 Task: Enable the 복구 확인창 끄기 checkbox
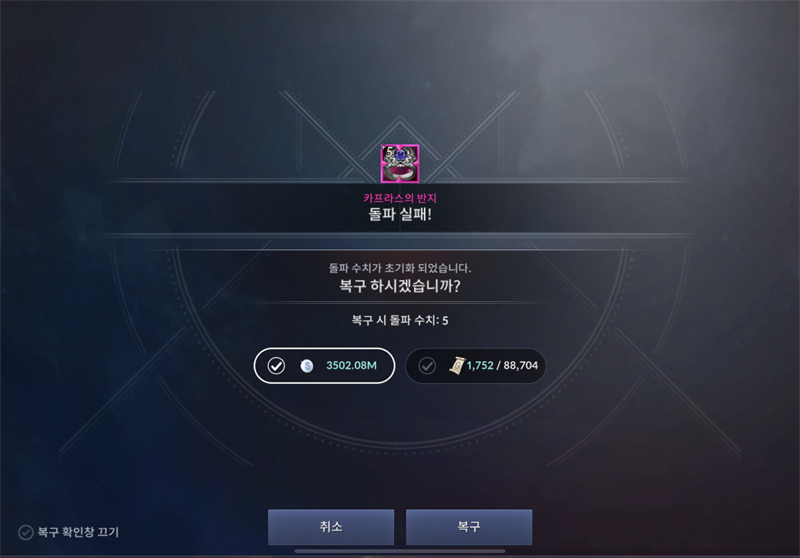pyautogui.click(x=26, y=532)
